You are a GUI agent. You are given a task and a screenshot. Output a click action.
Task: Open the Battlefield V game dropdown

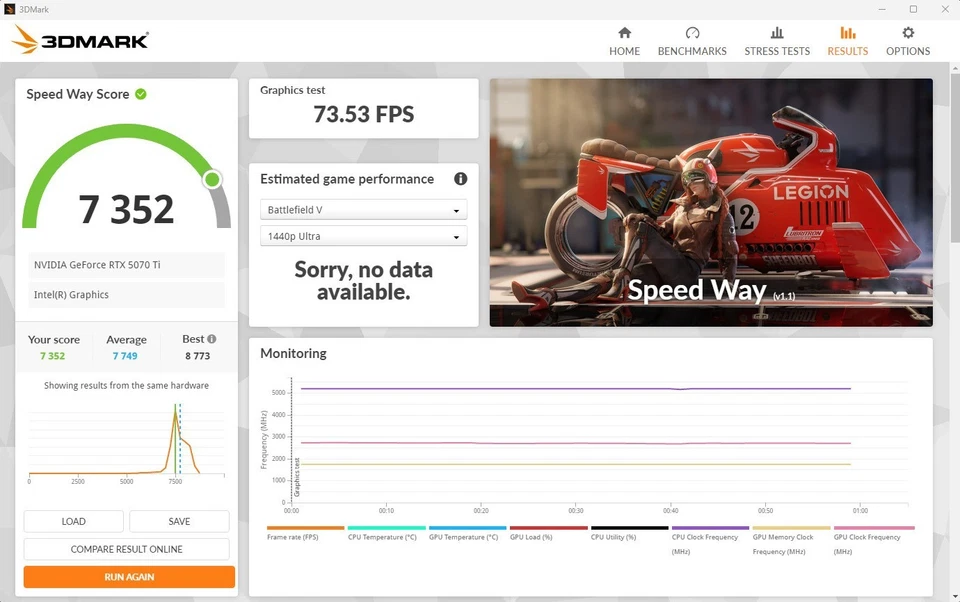point(363,209)
